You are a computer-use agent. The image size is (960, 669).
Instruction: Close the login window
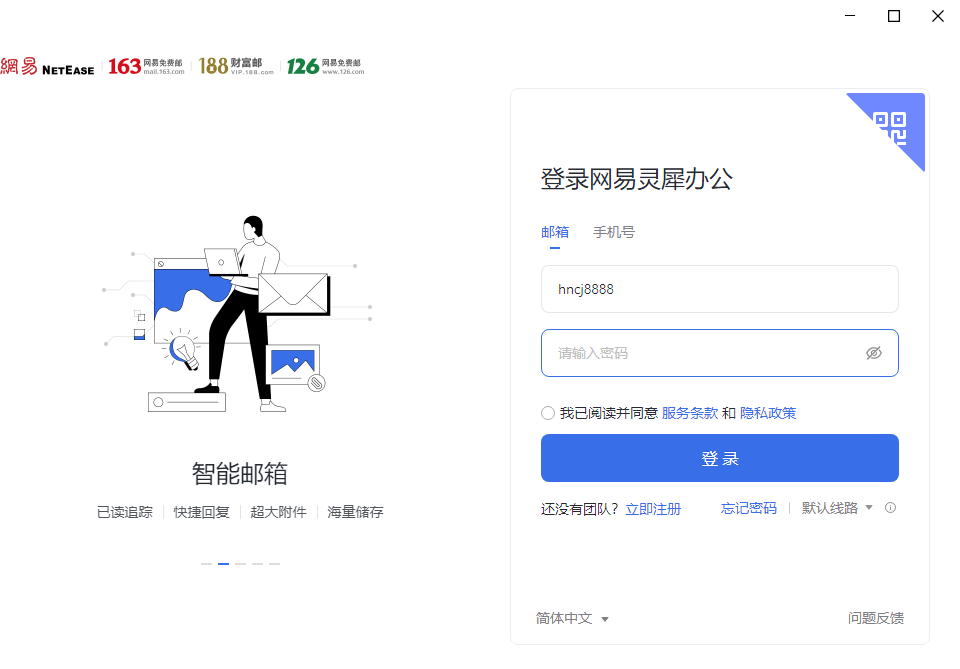click(x=937, y=16)
